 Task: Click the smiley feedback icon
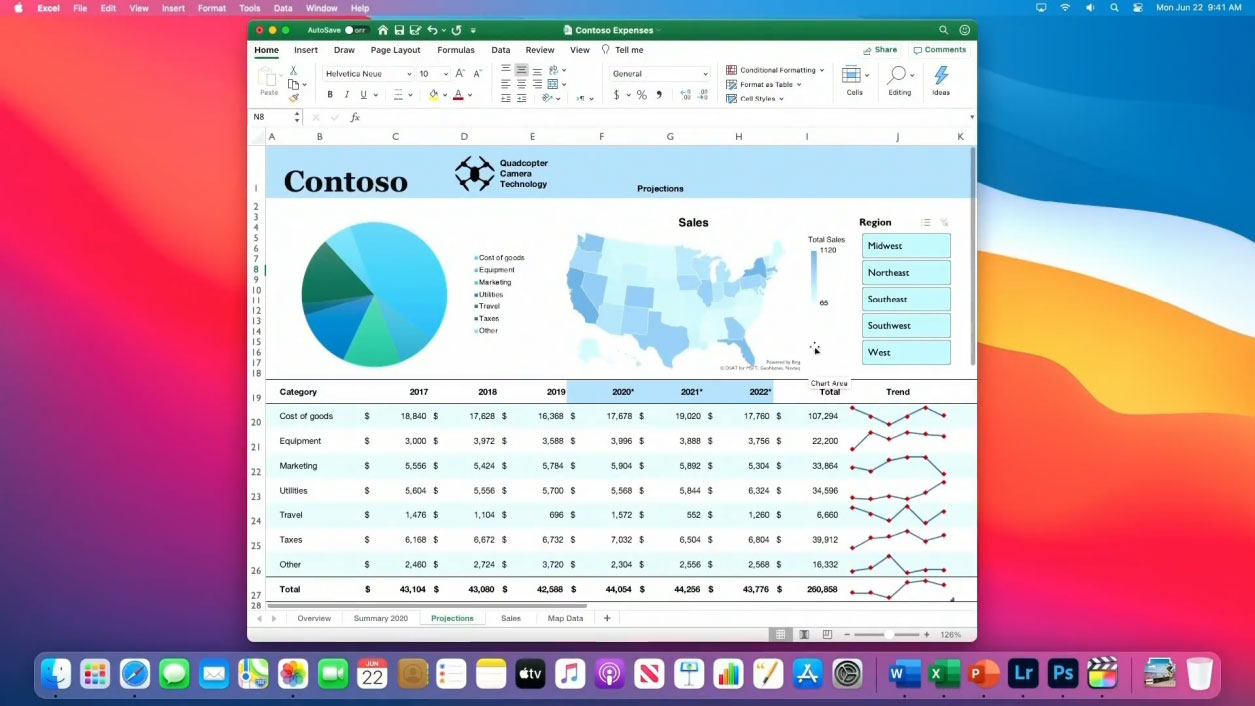[965, 30]
